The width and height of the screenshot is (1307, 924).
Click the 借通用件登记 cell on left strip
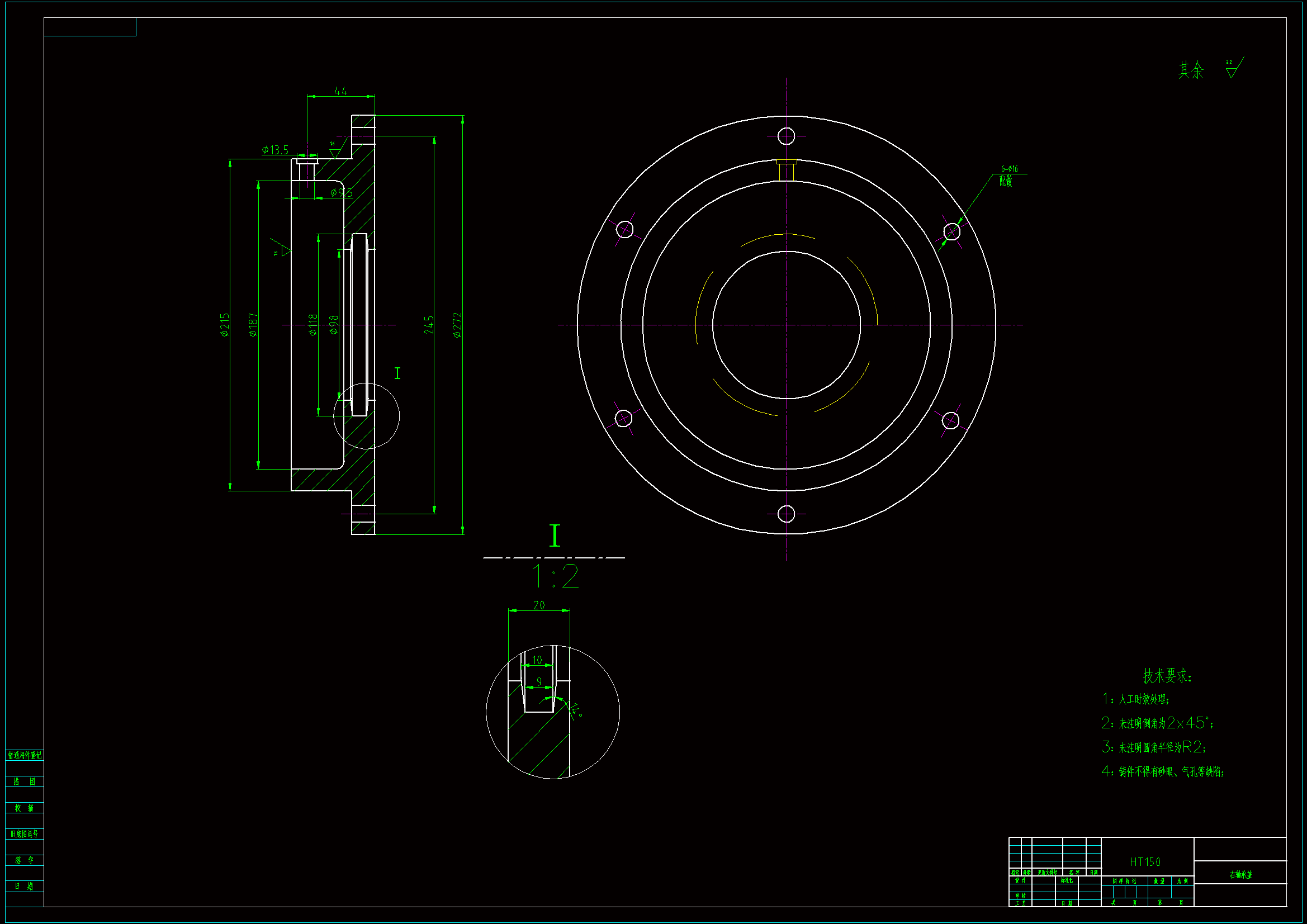[25, 755]
